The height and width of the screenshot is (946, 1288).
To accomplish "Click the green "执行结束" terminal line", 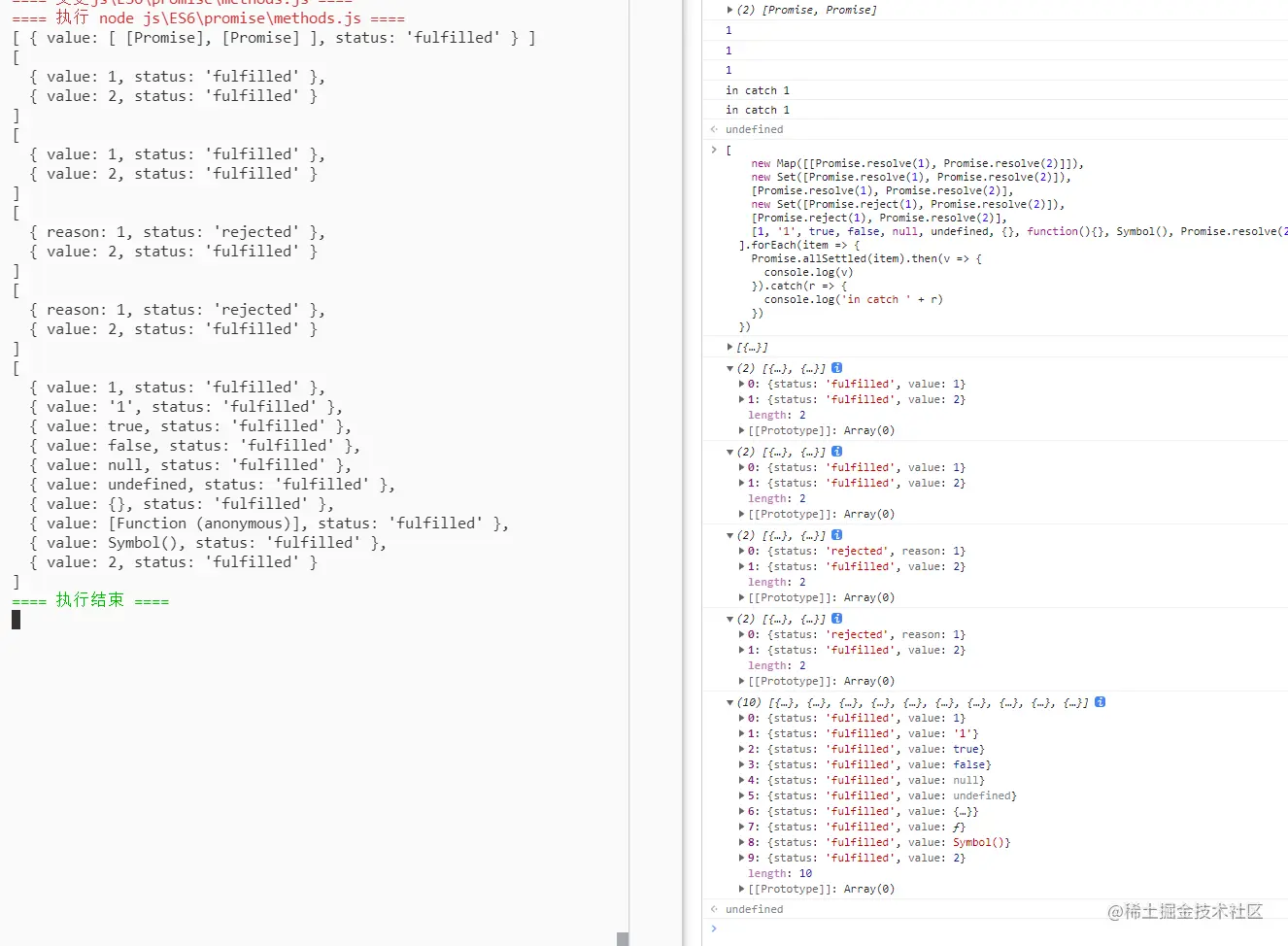I will (x=90, y=600).
